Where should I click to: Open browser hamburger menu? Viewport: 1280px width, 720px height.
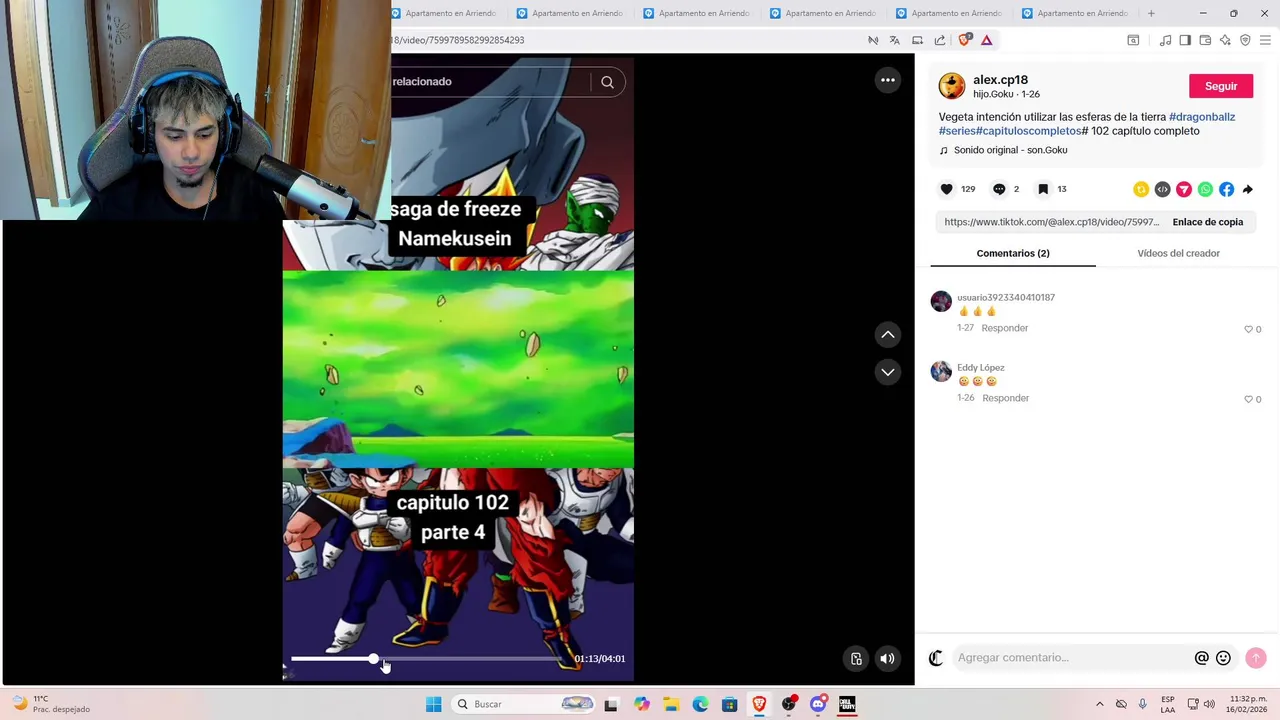pos(1265,40)
